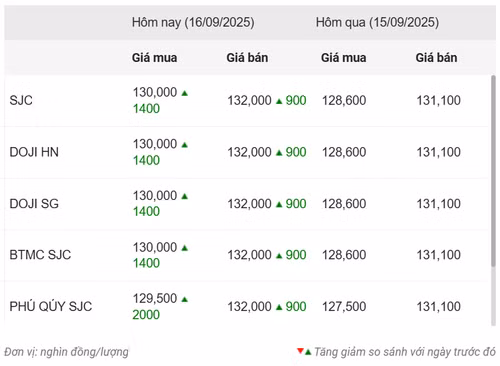Click the Đơn vị: nghìn đồng/lượng note
This screenshot has height=366, width=500.
(x=66, y=352)
